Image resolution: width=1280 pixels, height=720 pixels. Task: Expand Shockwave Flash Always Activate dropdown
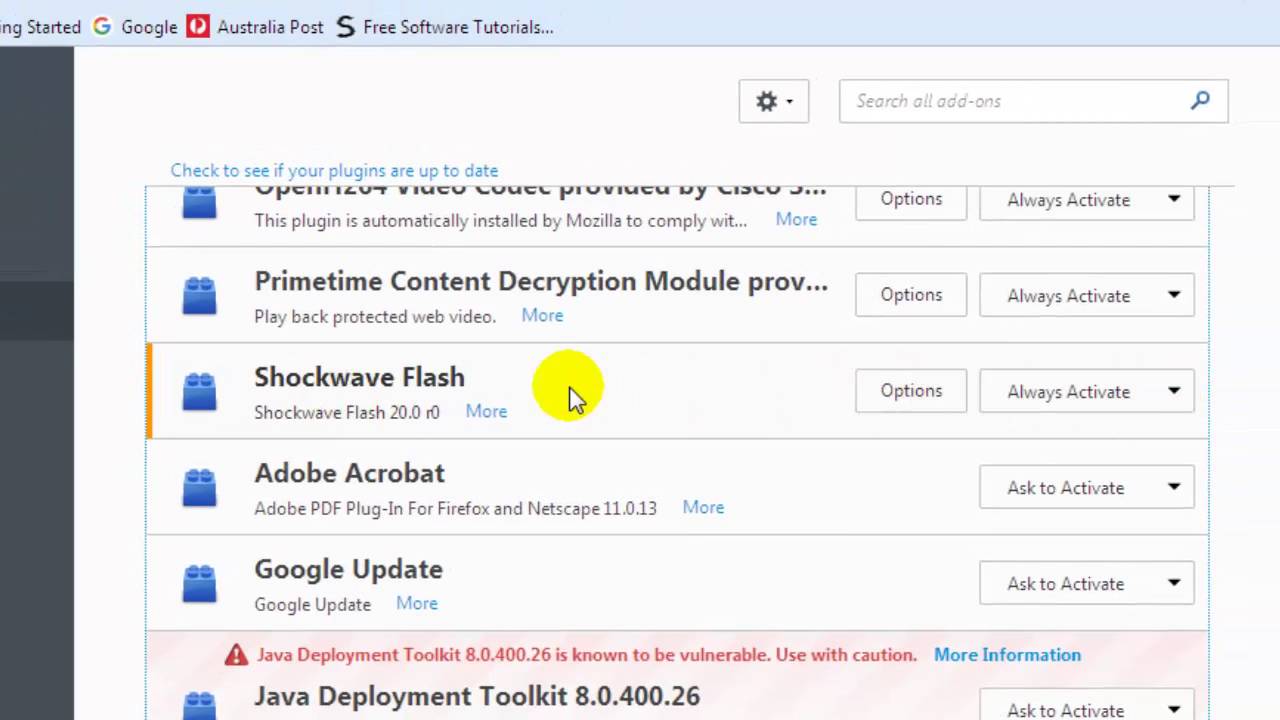[x=1087, y=392]
